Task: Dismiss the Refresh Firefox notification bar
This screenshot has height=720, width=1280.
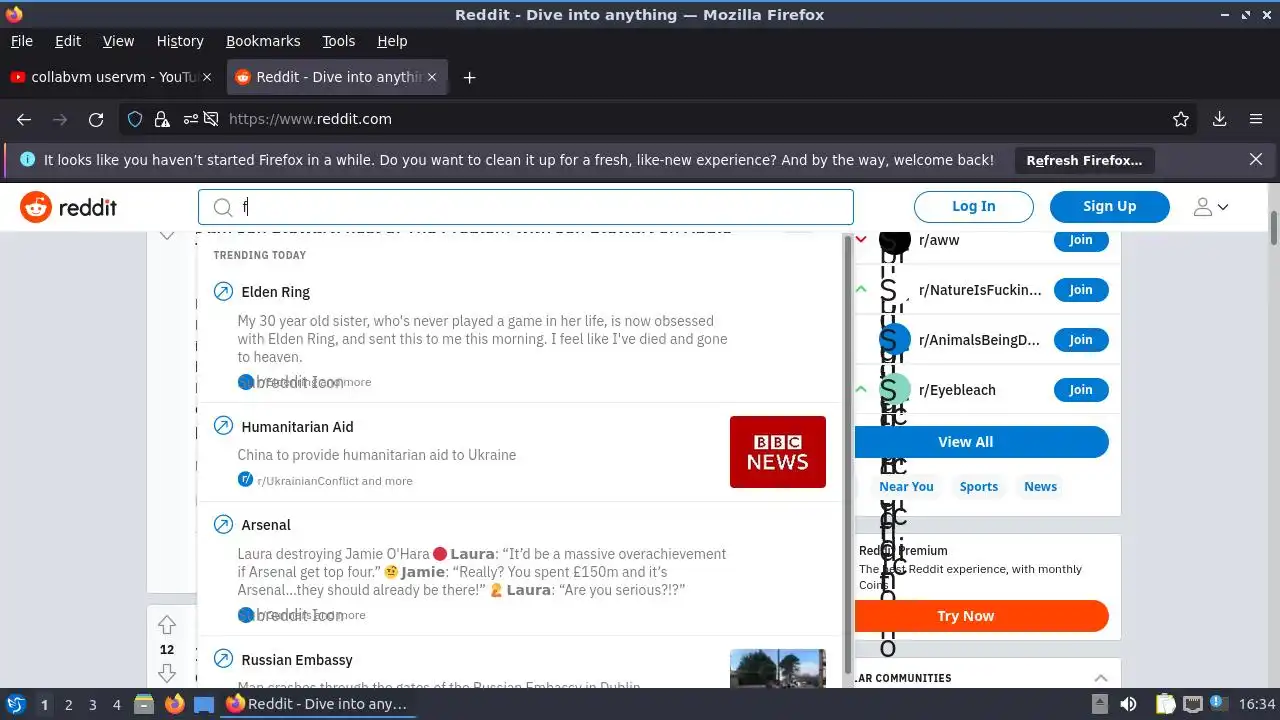Action: pyautogui.click(x=1256, y=159)
